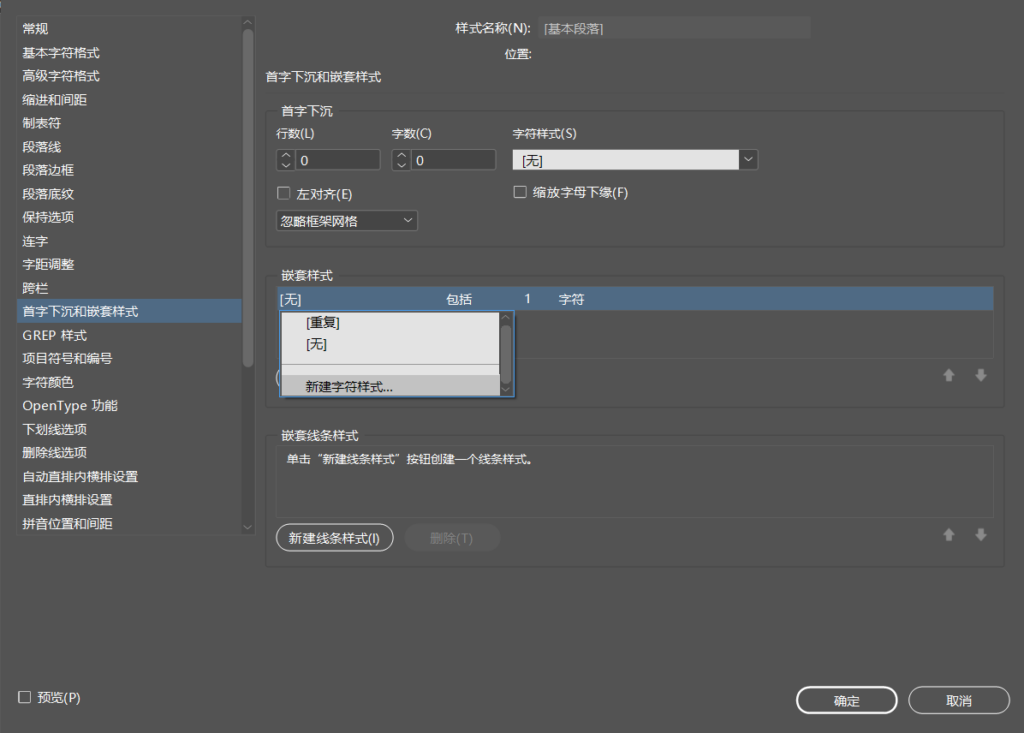
Task: Click the nested style move up arrow
Action: (949, 376)
